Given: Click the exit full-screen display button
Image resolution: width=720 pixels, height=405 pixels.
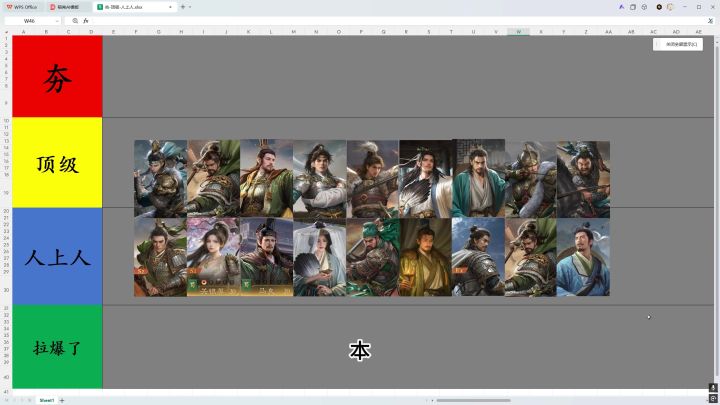Looking at the screenshot, I should coord(678,44).
